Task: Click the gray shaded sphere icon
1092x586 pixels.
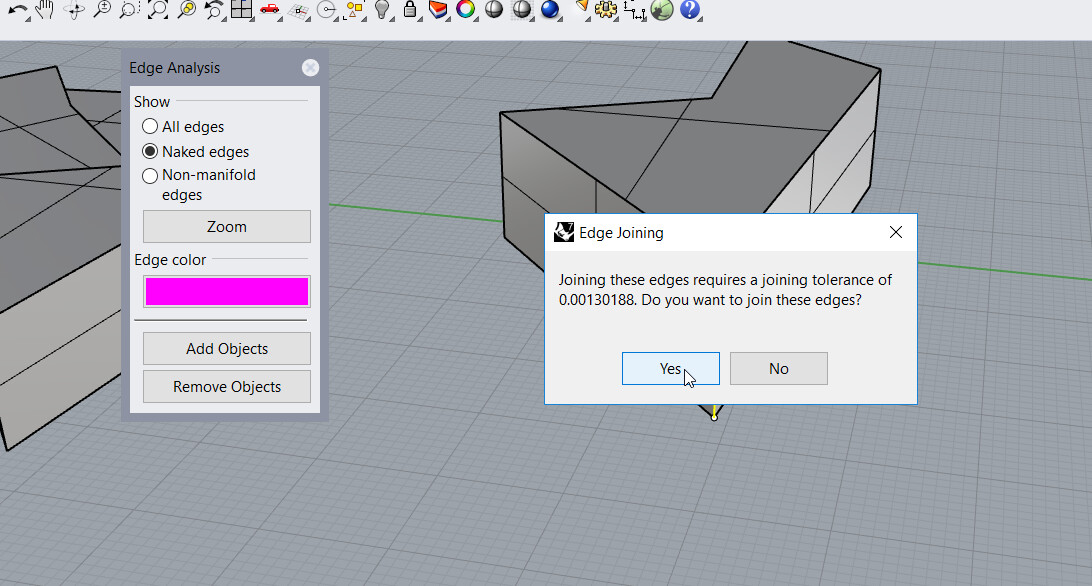Action: pos(494,9)
